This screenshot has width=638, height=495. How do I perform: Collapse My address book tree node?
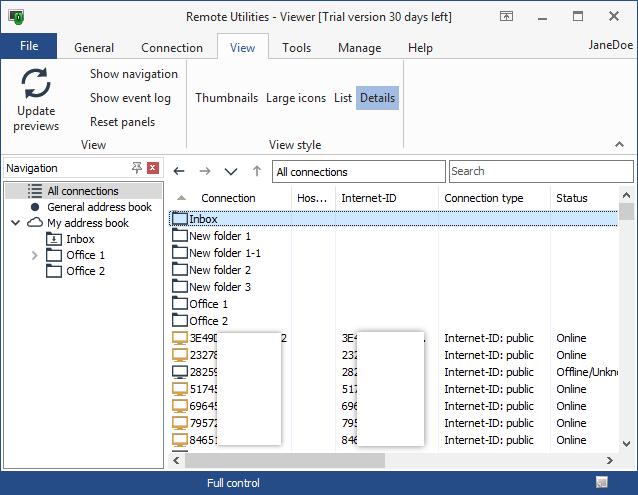click(15, 222)
